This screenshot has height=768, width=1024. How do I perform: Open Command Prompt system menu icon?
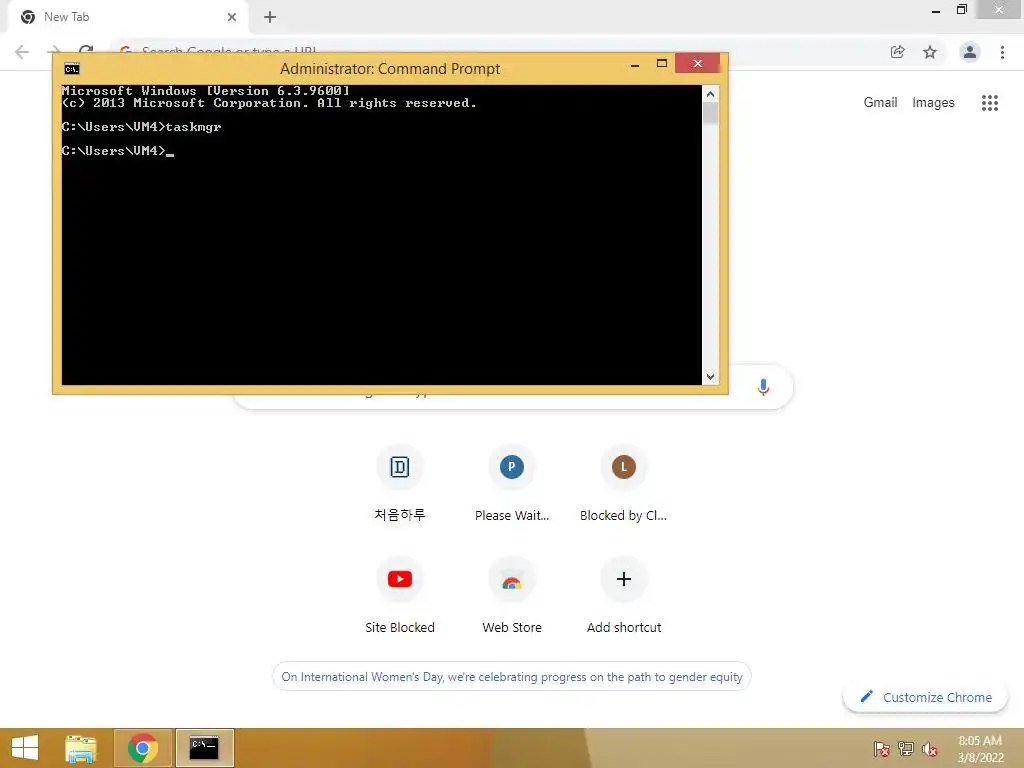pos(72,69)
